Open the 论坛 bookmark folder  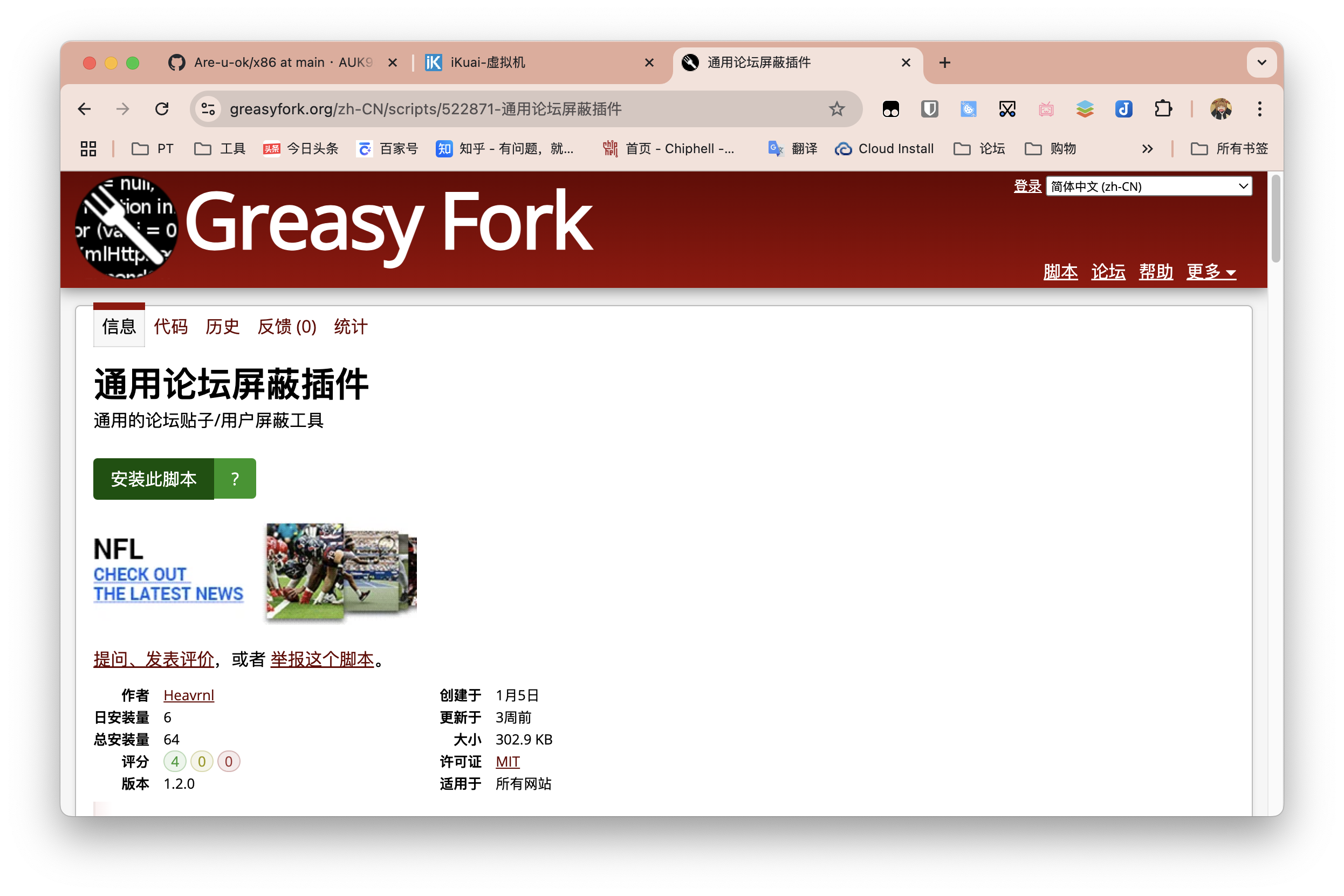coord(979,149)
